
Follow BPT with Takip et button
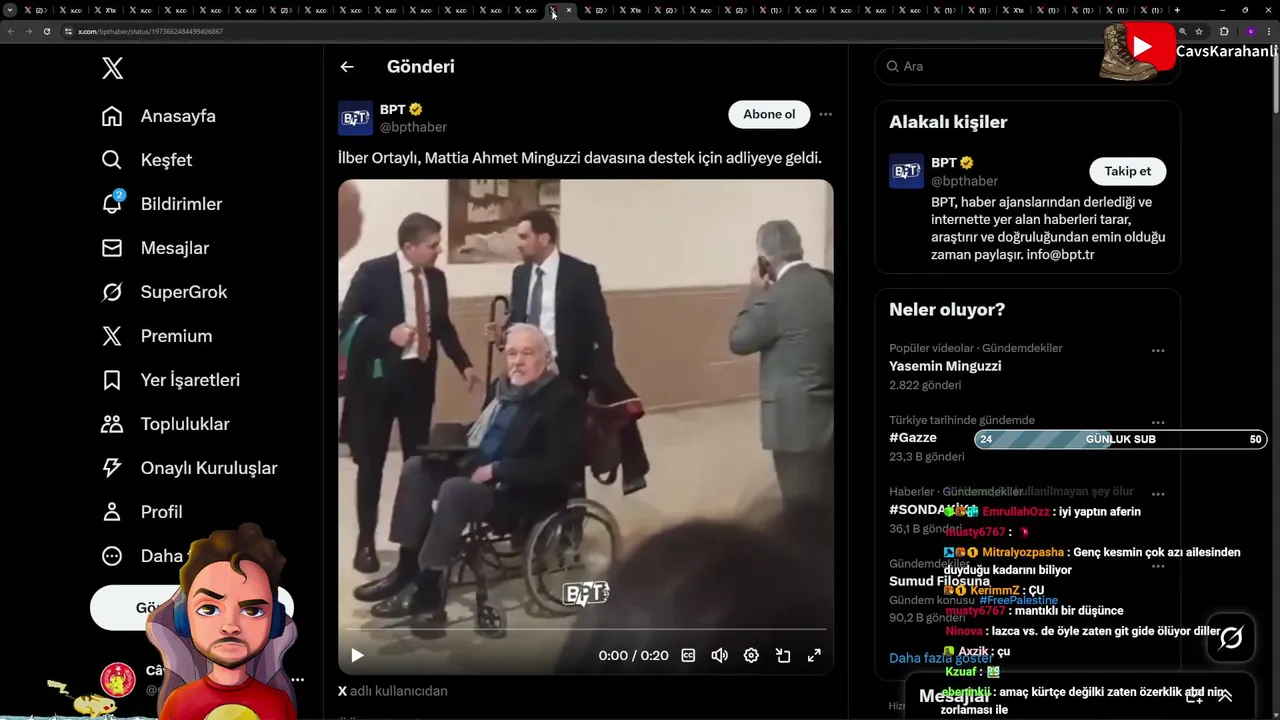point(1127,171)
